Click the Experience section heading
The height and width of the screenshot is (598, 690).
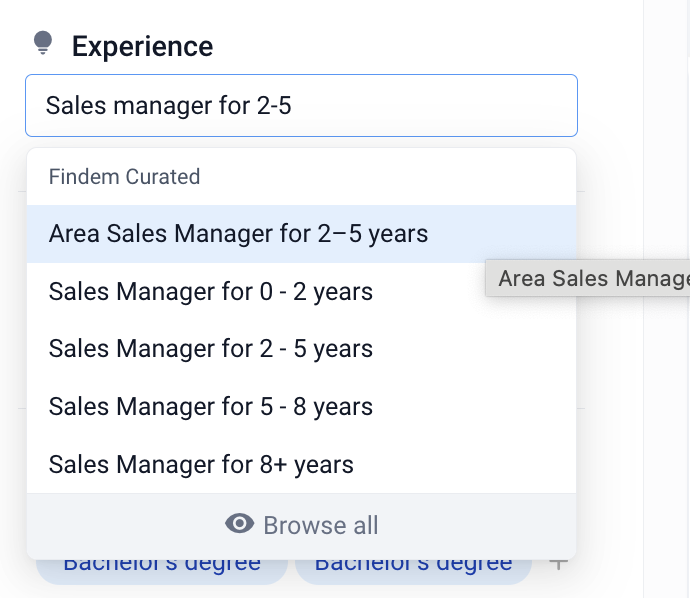pos(142,46)
